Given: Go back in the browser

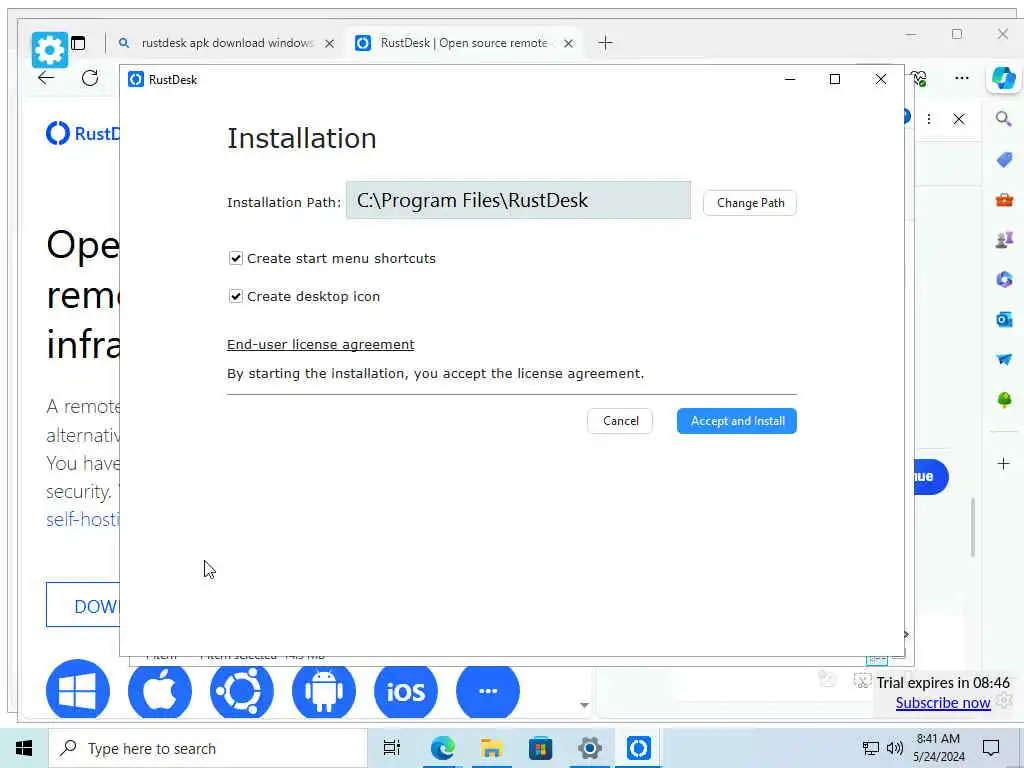Looking at the screenshot, I should [x=46, y=78].
